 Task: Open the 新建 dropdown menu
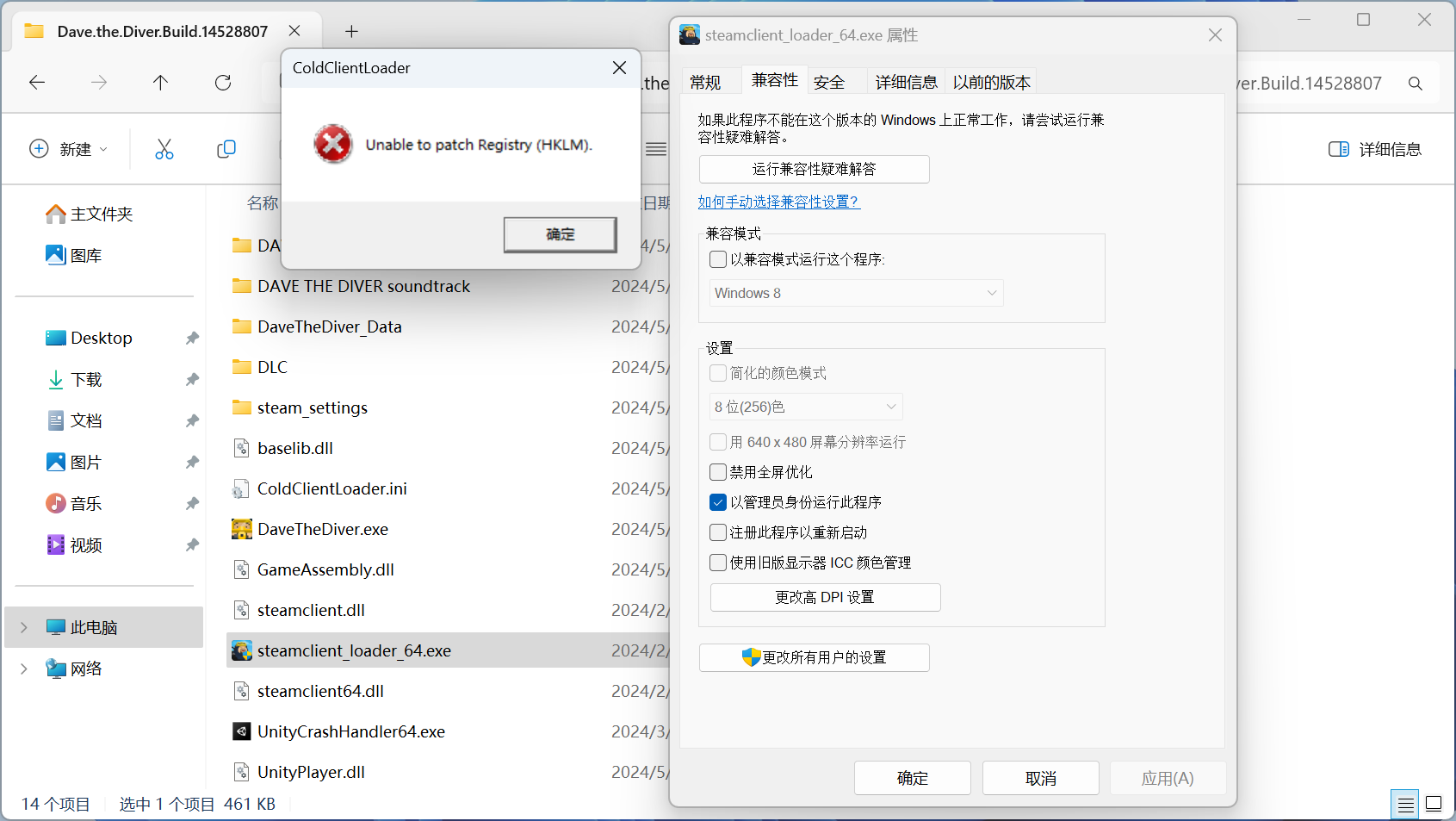pyautogui.click(x=69, y=149)
